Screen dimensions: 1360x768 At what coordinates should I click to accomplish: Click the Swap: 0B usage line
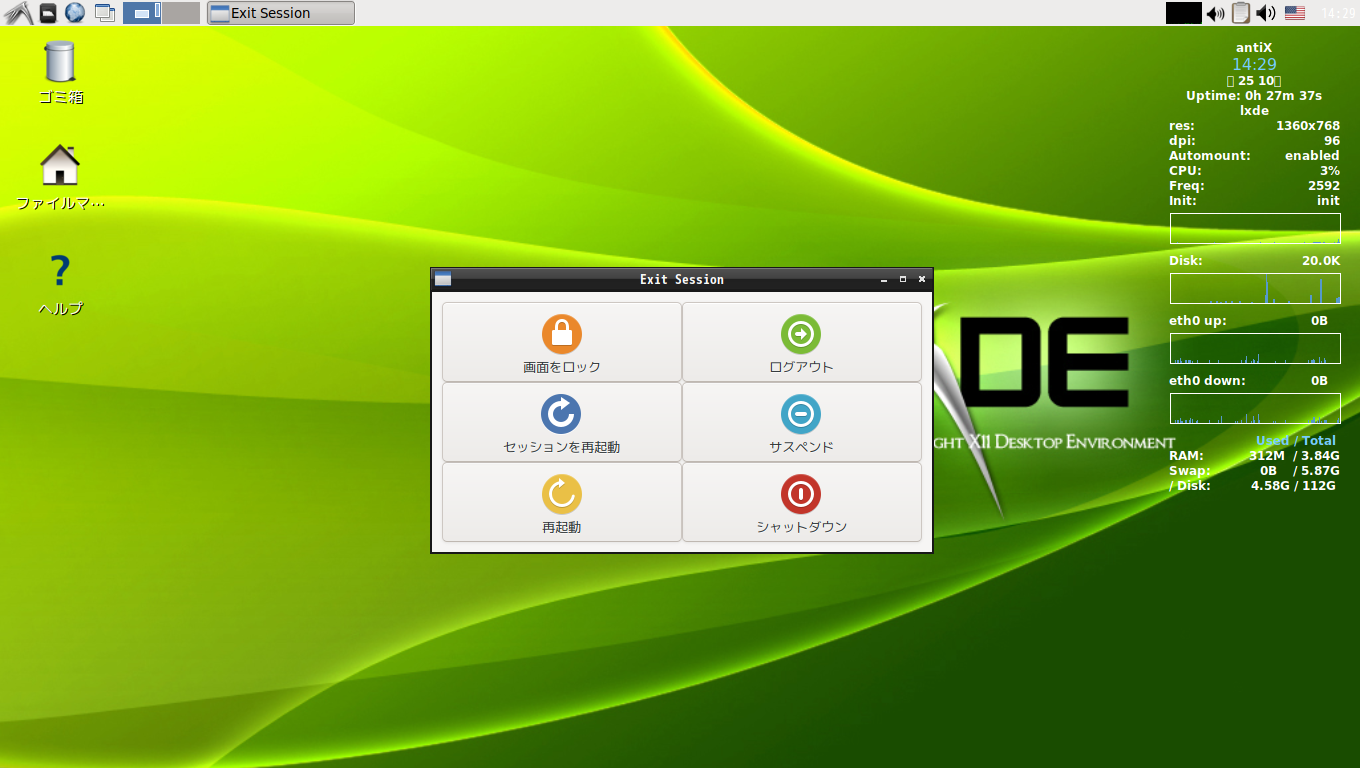(1254, 471)
